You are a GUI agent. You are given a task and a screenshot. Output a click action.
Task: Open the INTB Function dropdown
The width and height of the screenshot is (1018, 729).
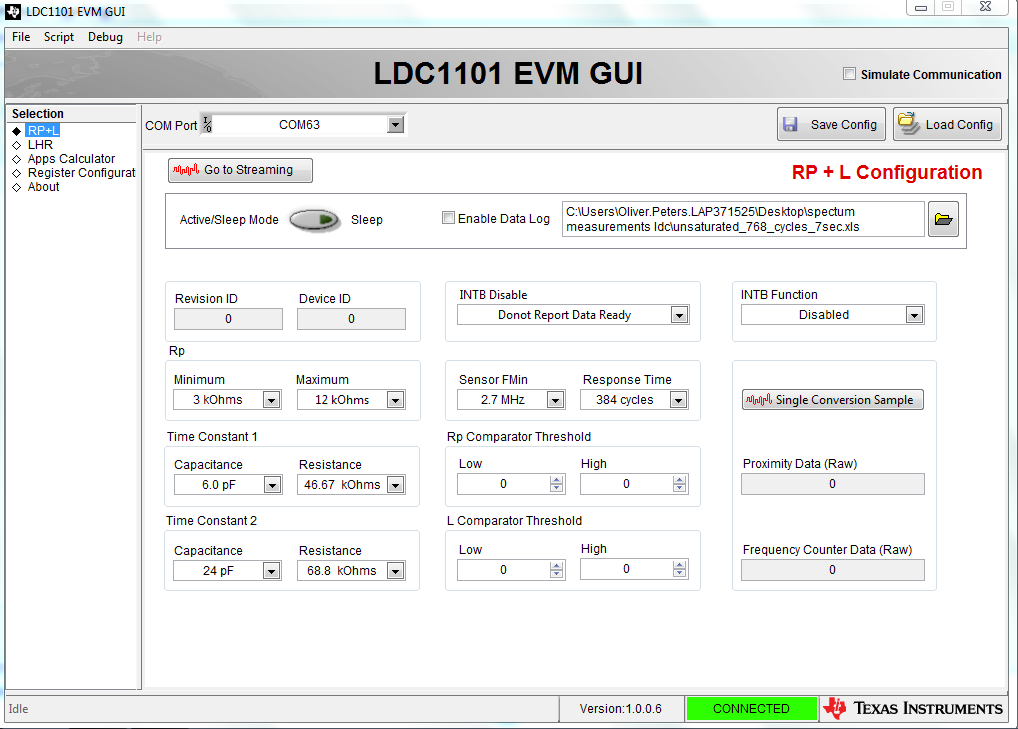click(914, 315)
